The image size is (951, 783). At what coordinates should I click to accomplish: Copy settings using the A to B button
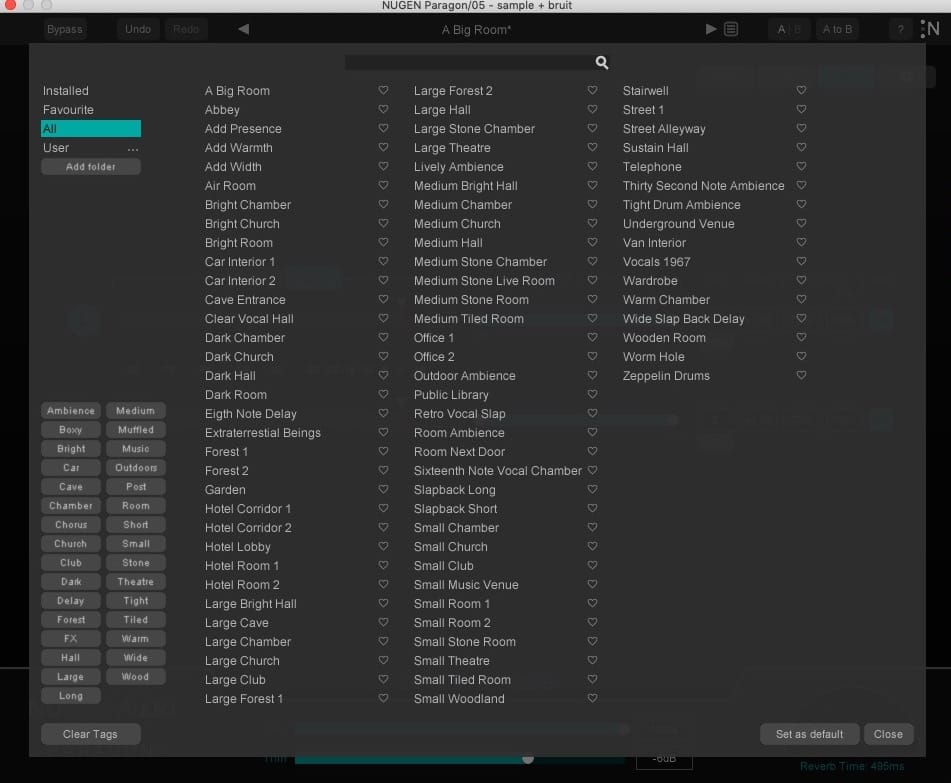(837, 29)
